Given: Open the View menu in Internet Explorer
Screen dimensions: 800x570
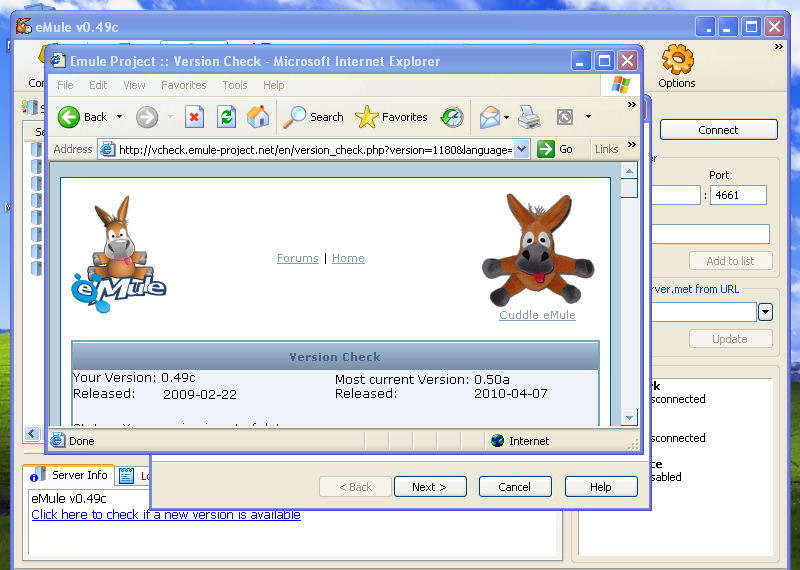Looking at the screenshot, I should pos(134,85).
